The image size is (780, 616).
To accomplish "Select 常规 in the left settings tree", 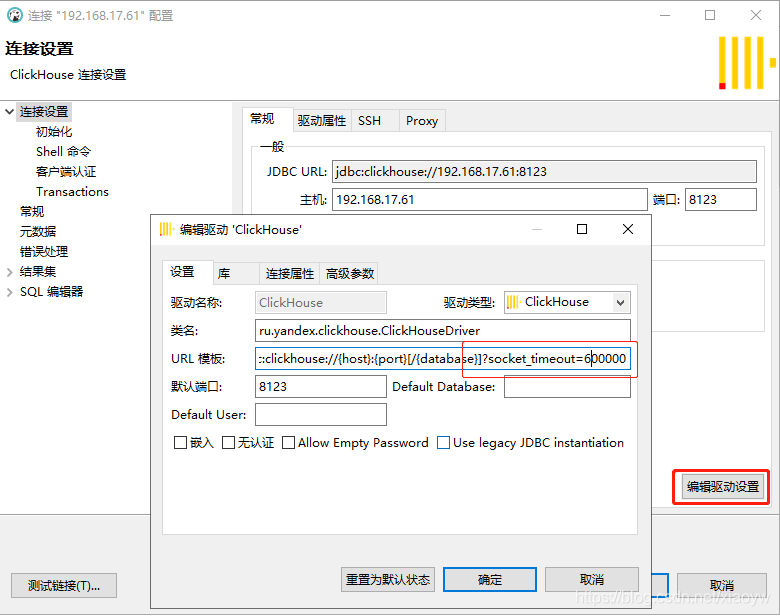I will 32,211.
